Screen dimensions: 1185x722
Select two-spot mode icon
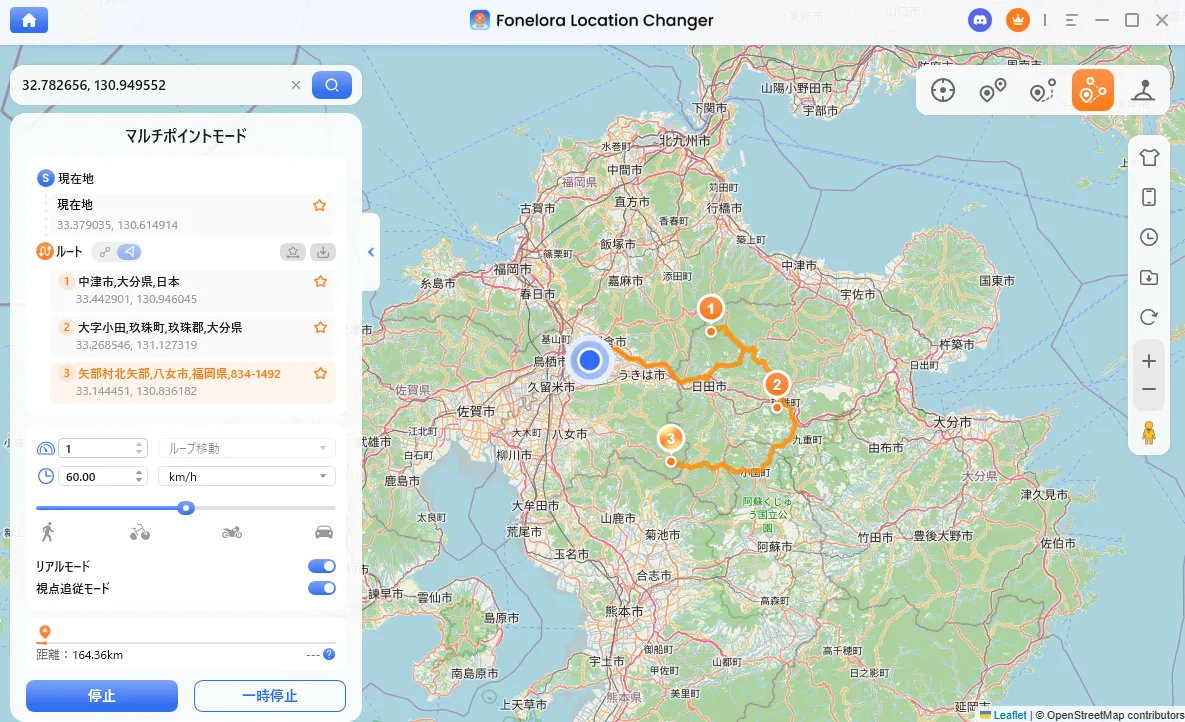pyautogui.click(x=992, y=91)
